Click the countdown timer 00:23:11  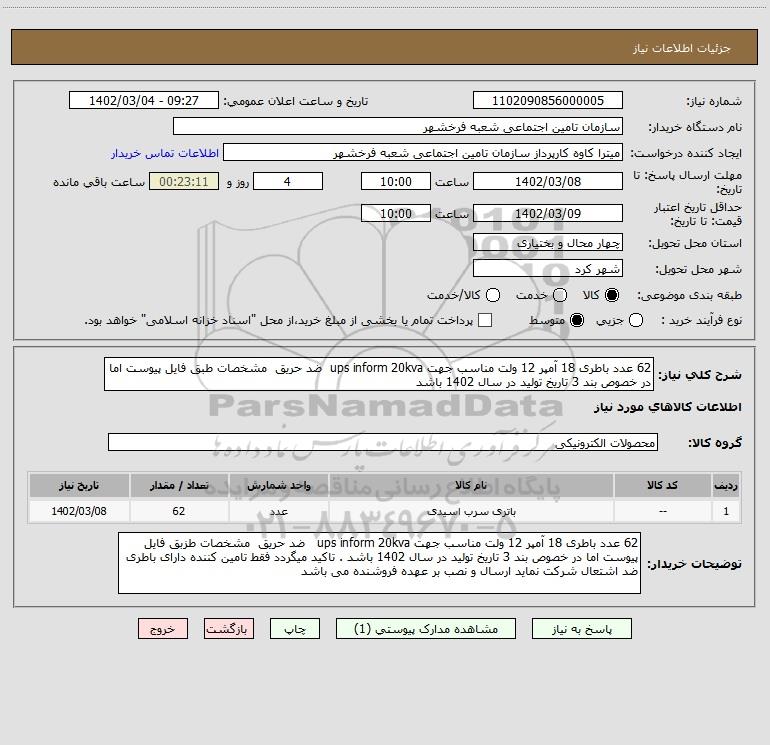coord(184,181)
